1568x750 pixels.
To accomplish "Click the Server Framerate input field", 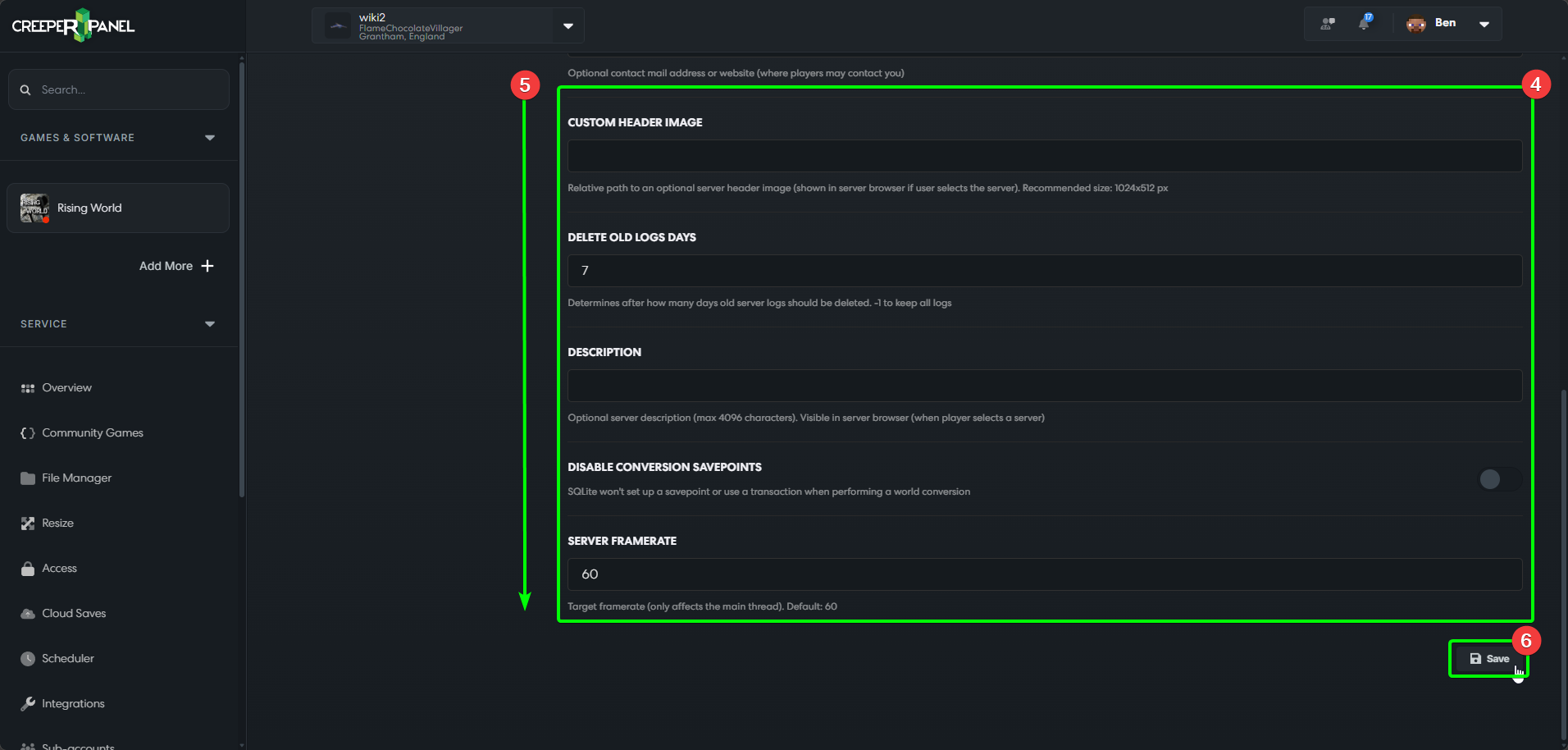I will [x=1044, y=574].
